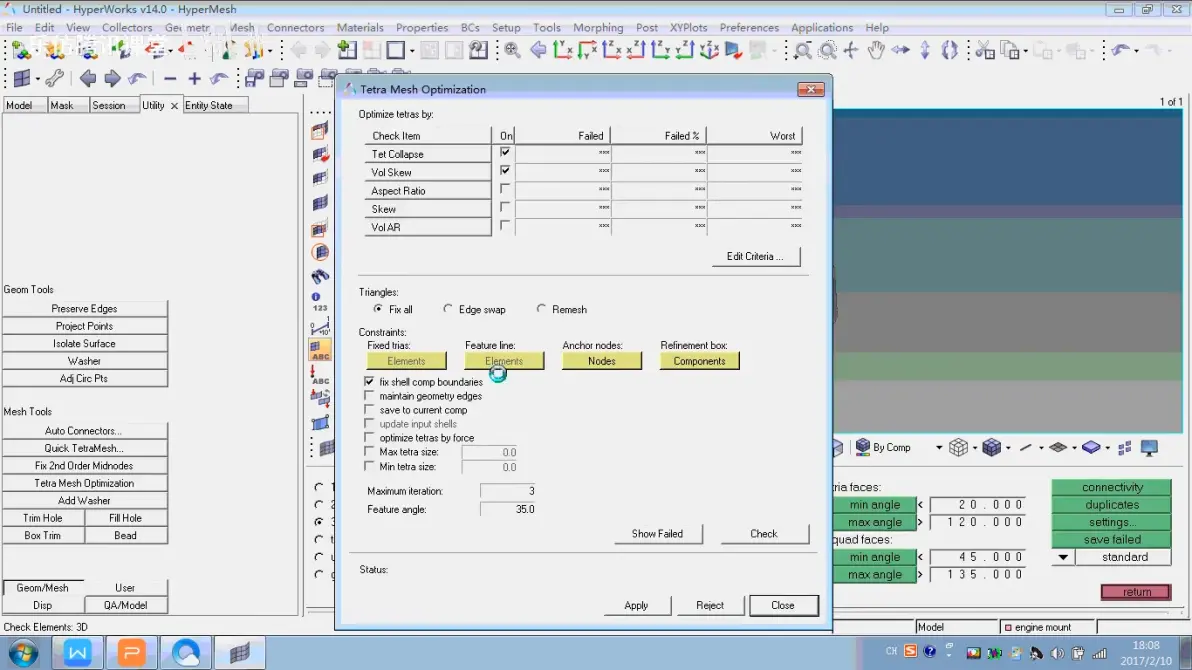This screenshot has width=1192, height=670.
Task: Open the Preferences menu
Action: (x=749, y=27)
